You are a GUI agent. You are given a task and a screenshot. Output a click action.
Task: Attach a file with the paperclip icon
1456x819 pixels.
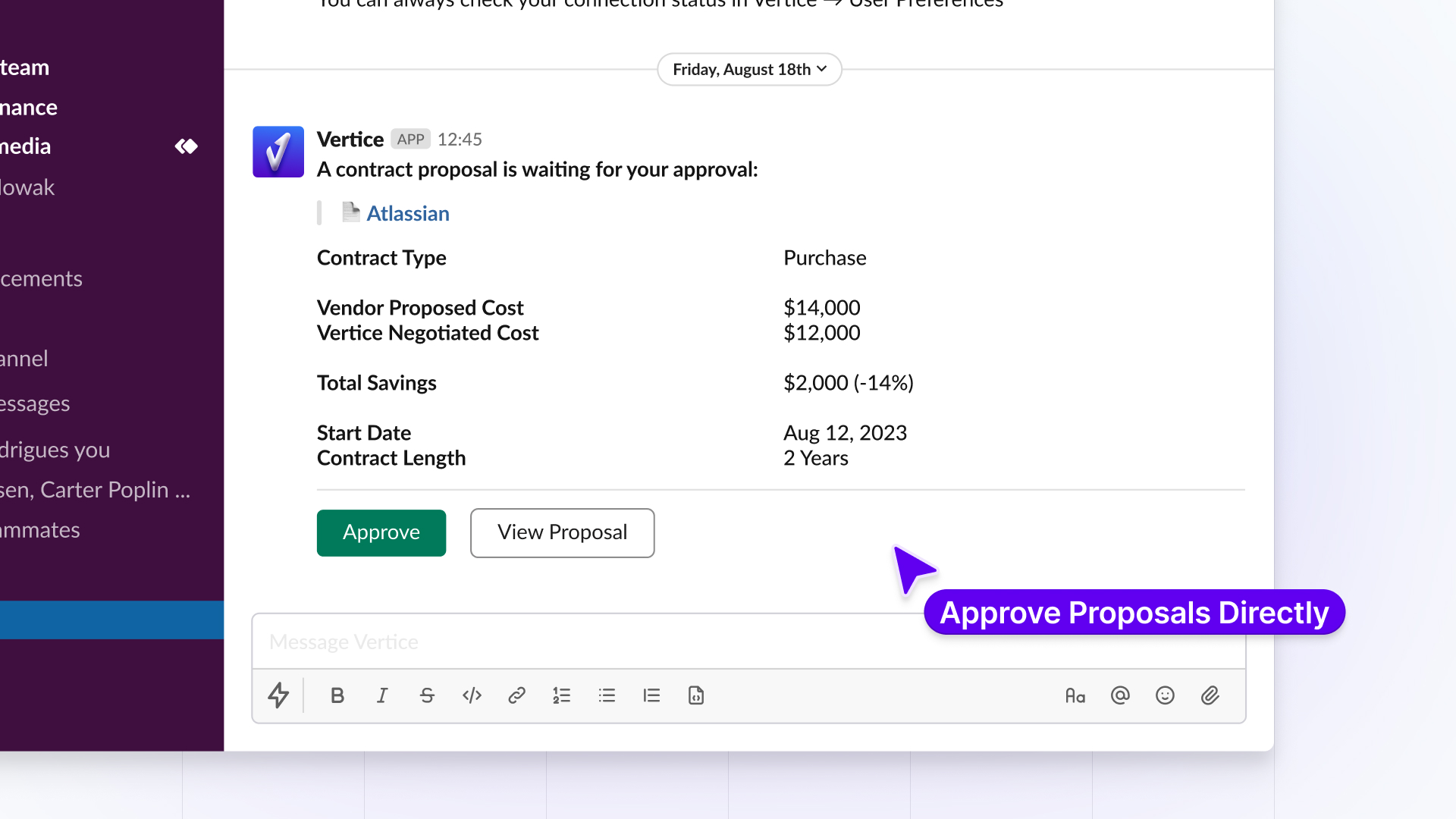(x=1210, y=695)
